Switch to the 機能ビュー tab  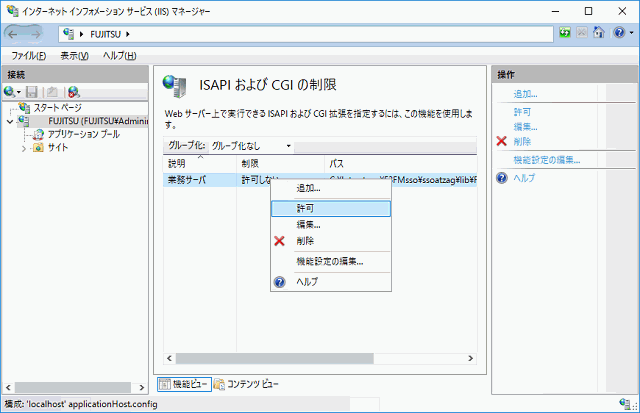(x=184, y=384)
